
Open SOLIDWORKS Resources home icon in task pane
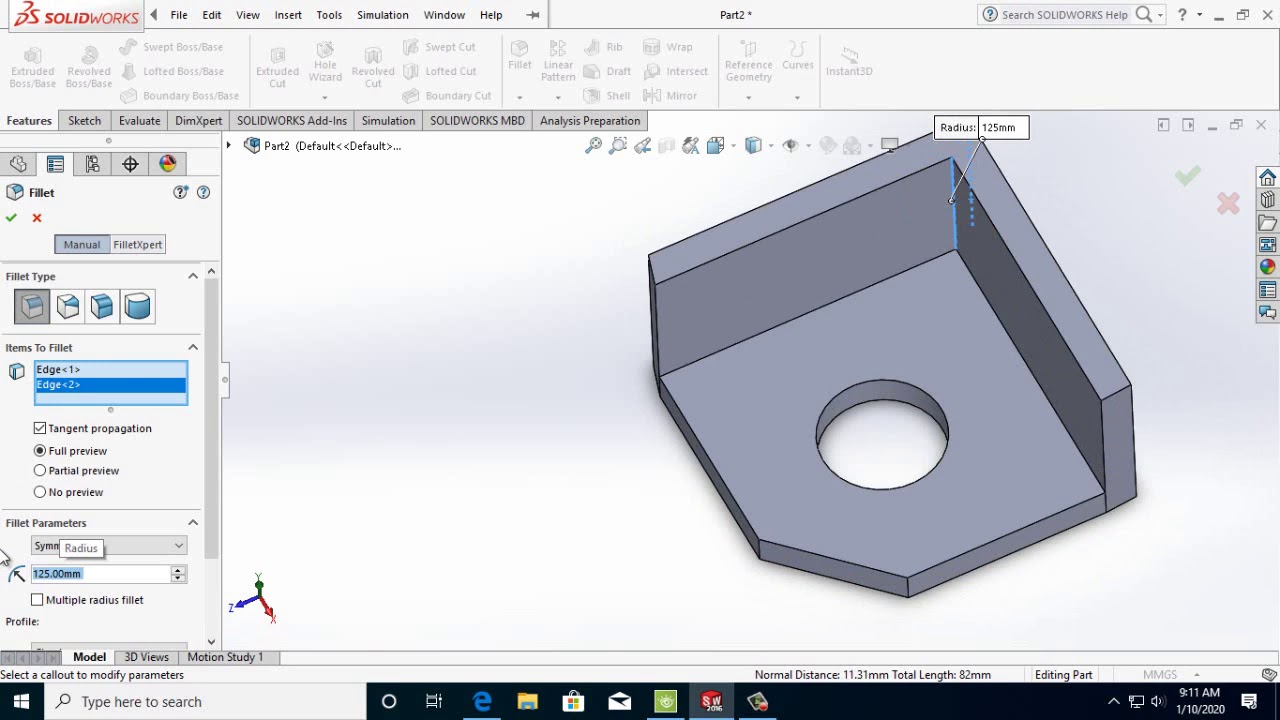[x=1267, y=177]
